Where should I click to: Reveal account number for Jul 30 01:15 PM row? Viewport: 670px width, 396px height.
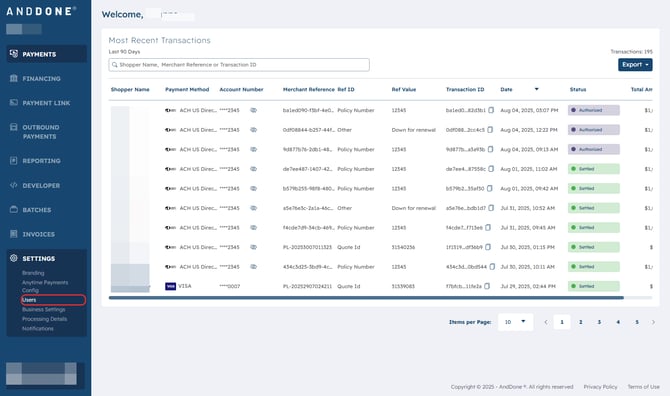pos(253,247)
